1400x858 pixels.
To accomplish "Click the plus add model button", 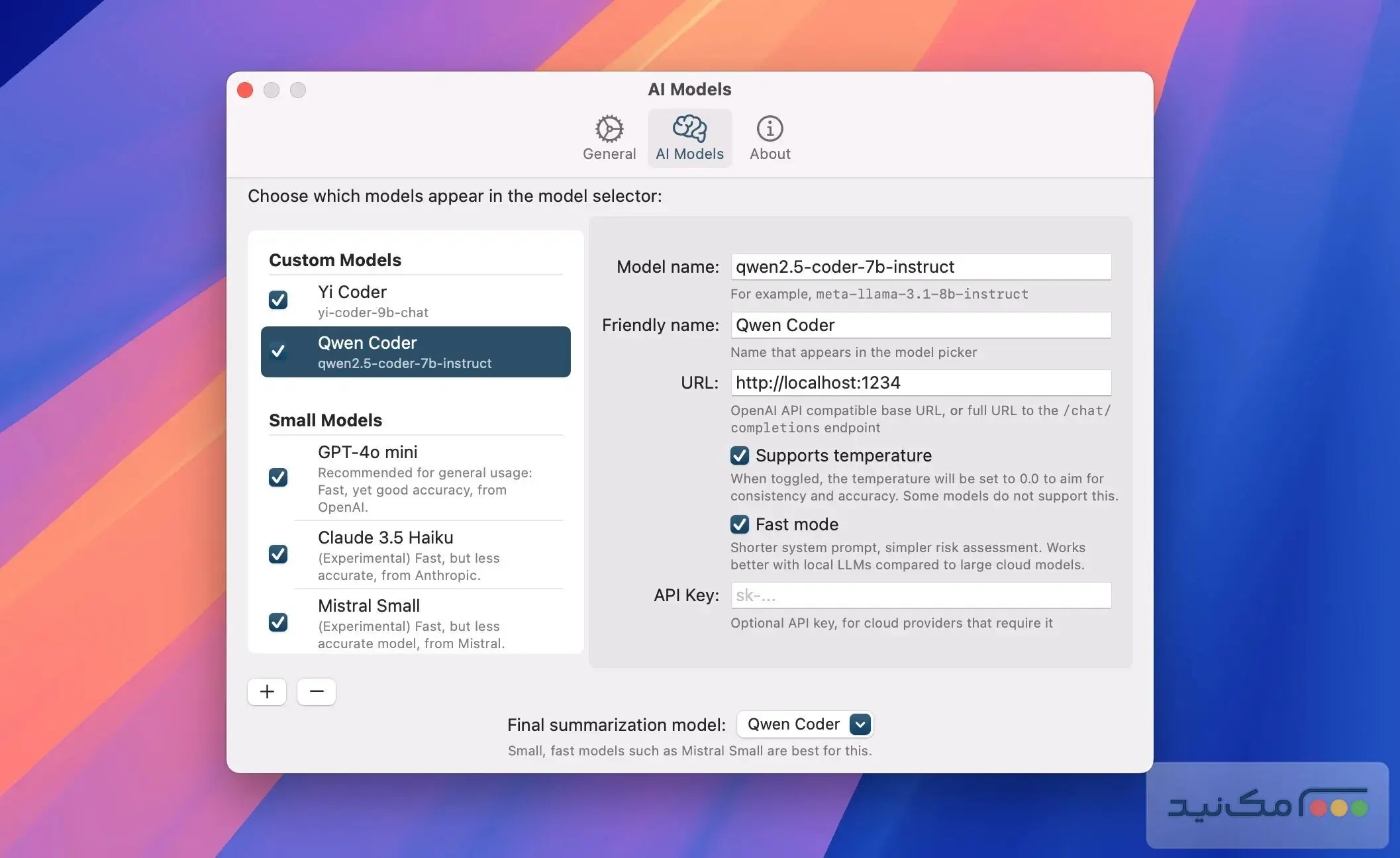I will click(x=267, y=692).
